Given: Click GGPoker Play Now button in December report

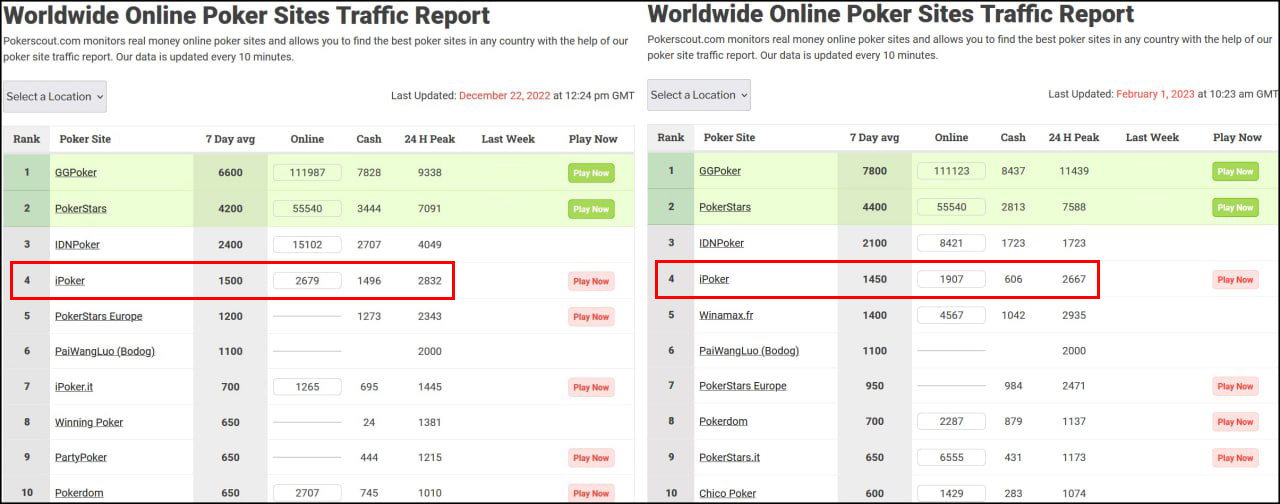Looking at the screenshot, I should [x=592, y=173].
